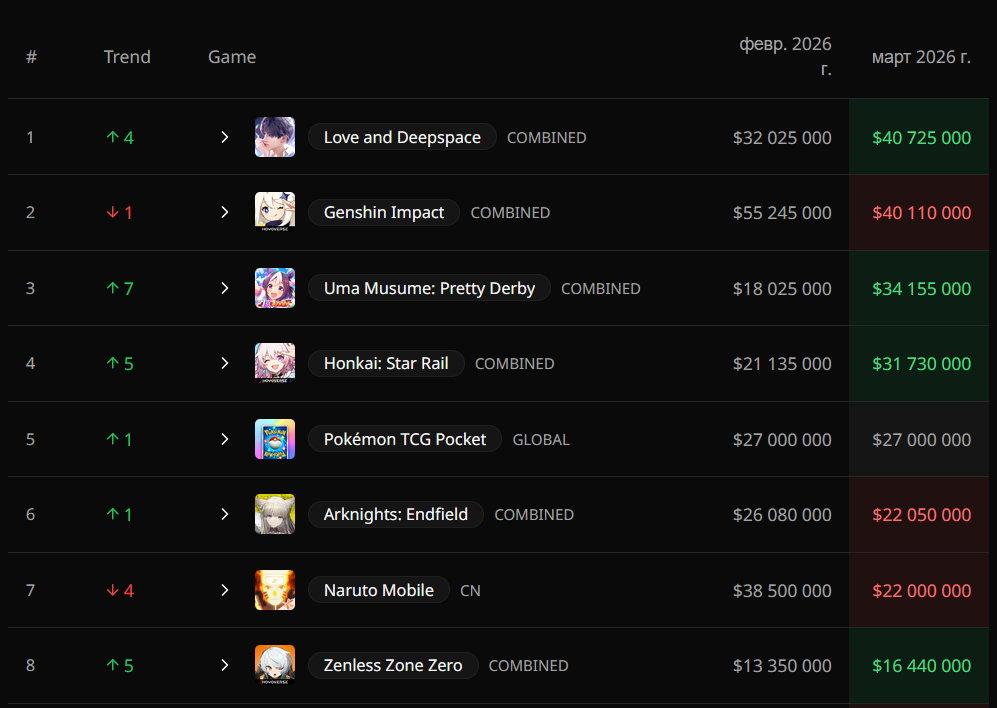The width and height of the screenshot is (997, 708).
Task: Open the Arknights: Endfield name link
Action: click(x=395, y=514)
